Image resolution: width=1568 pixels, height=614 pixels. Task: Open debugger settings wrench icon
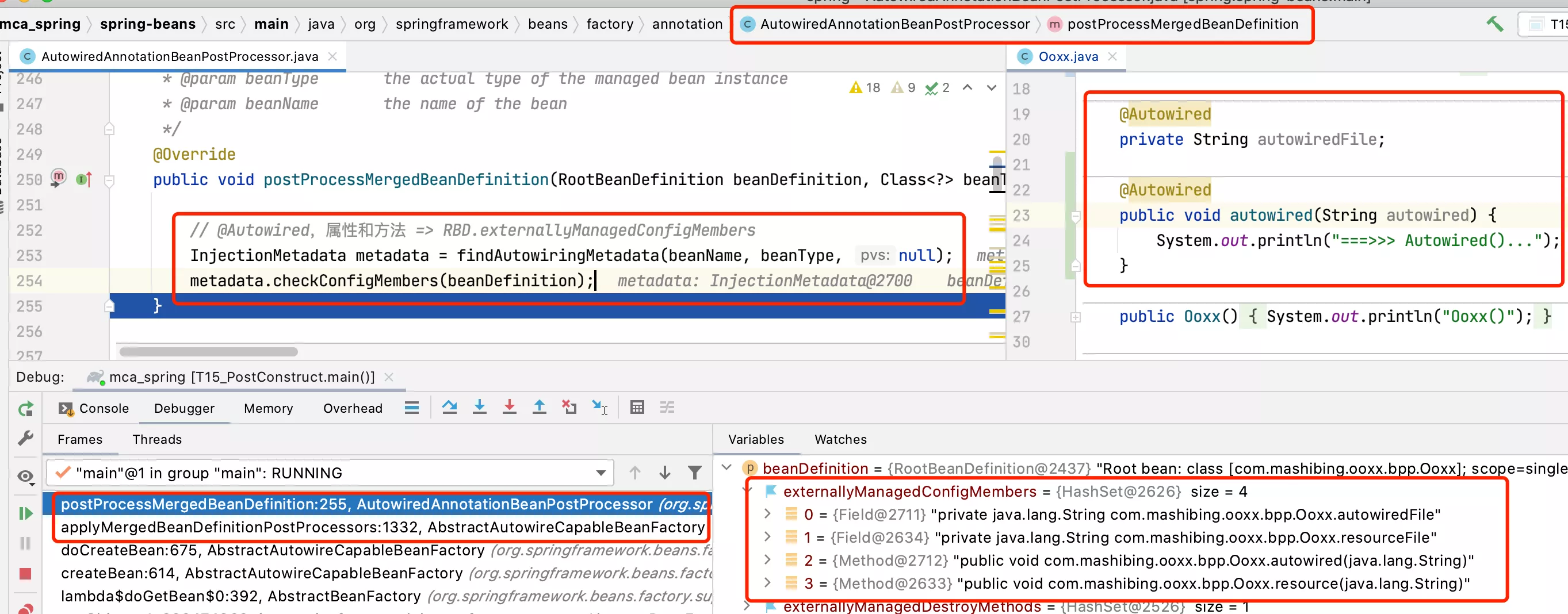25,438
